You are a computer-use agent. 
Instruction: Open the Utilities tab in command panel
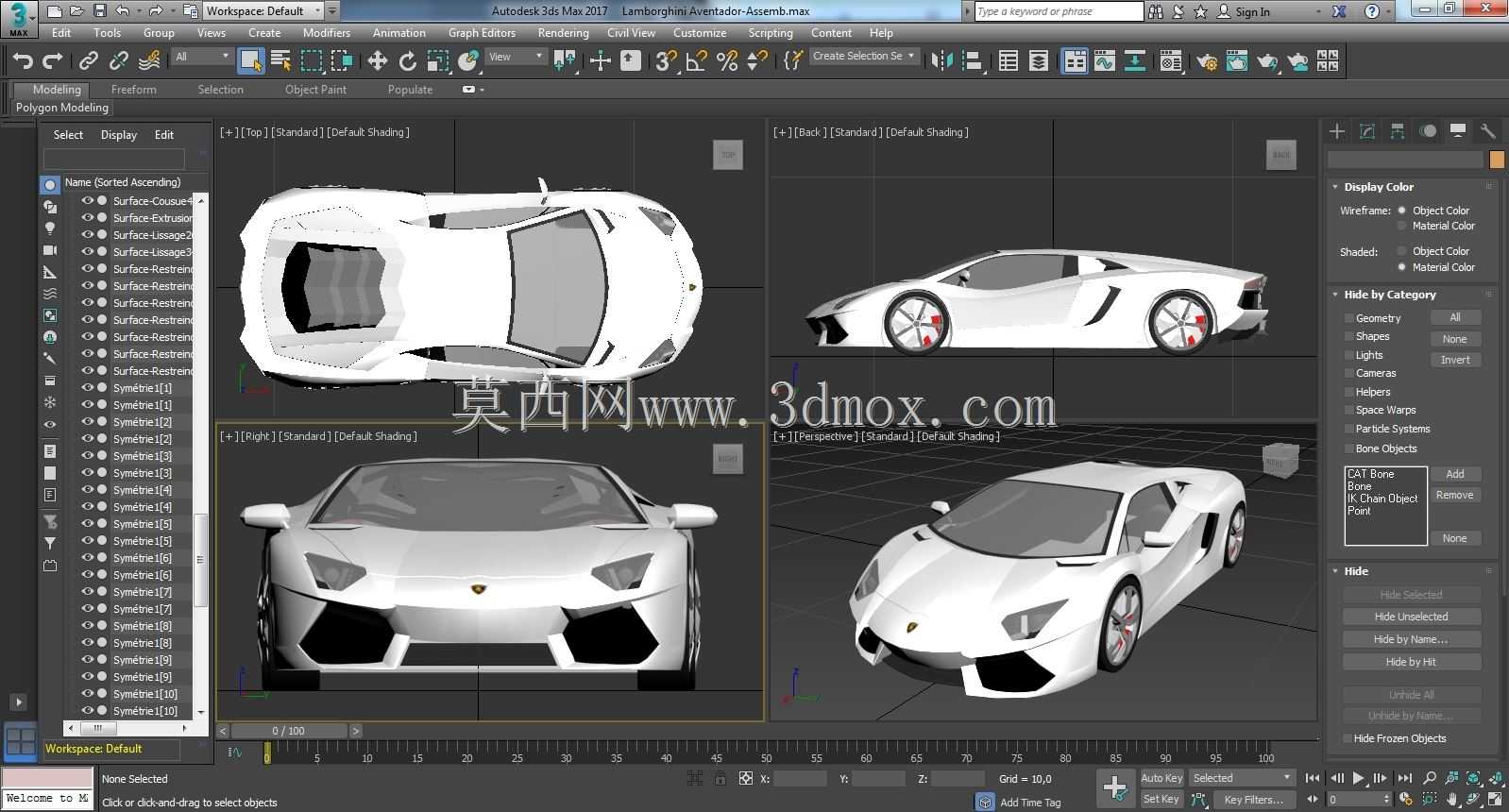[x=1488, y=131]
